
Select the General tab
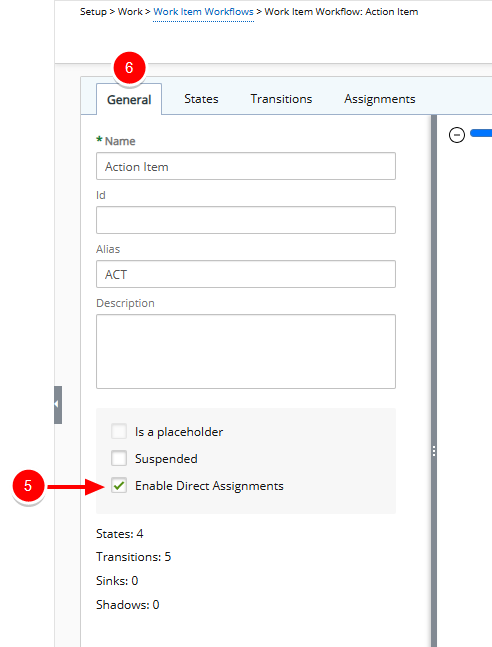[x=129, y=99]
